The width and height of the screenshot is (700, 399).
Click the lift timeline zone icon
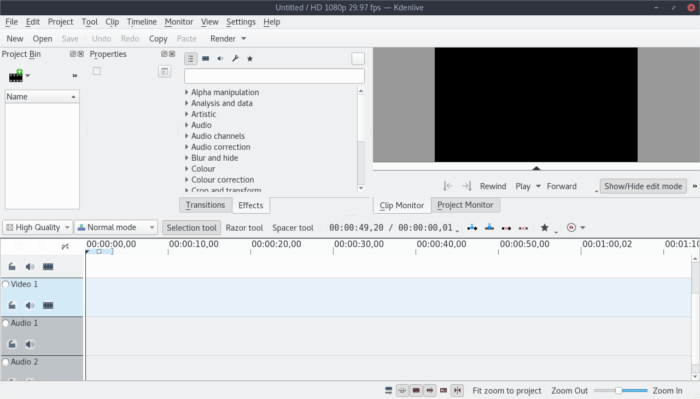pyautogui.click(x=523, y=228)
